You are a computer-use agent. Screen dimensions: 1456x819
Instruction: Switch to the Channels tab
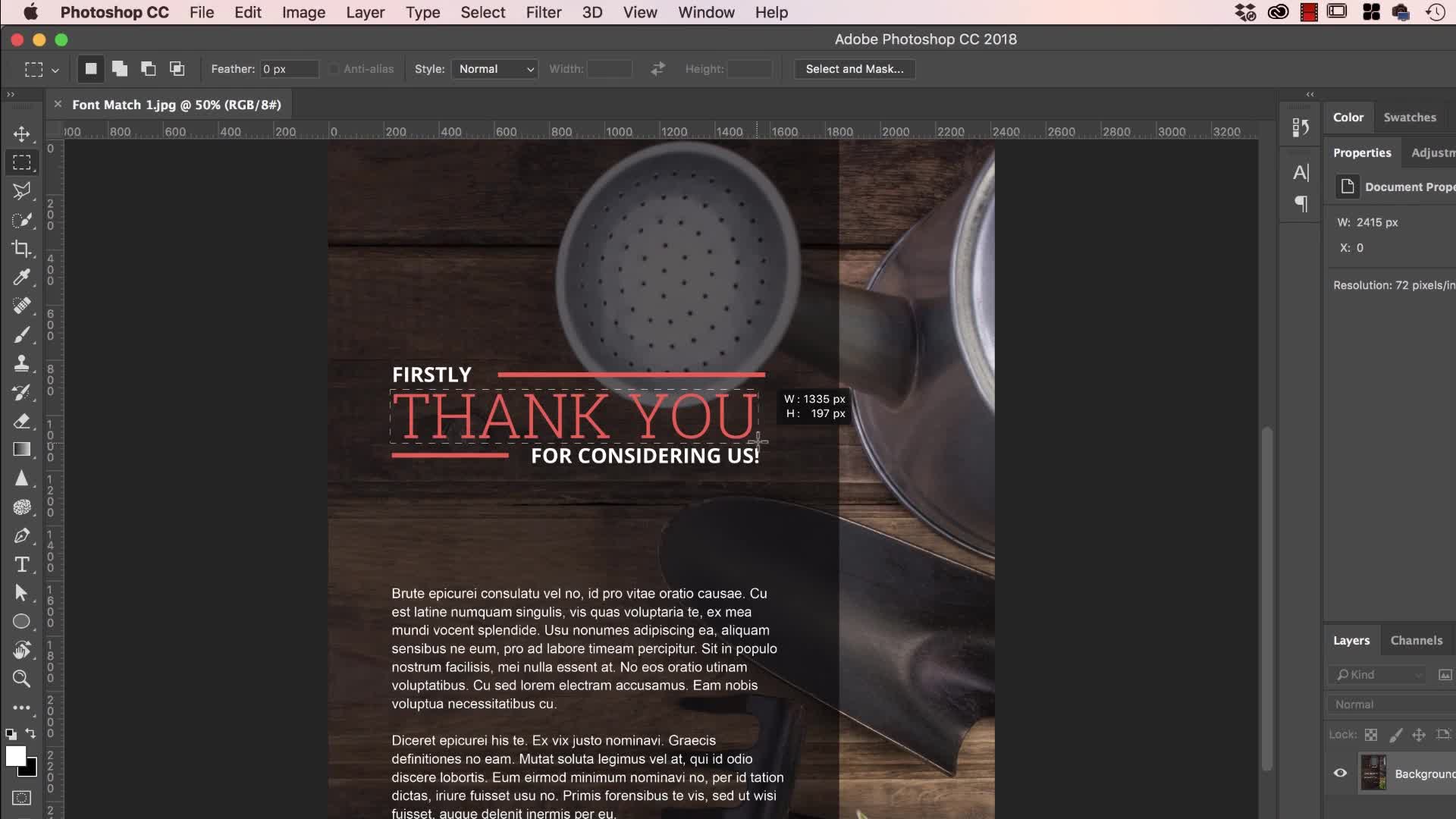(1417, 641)
